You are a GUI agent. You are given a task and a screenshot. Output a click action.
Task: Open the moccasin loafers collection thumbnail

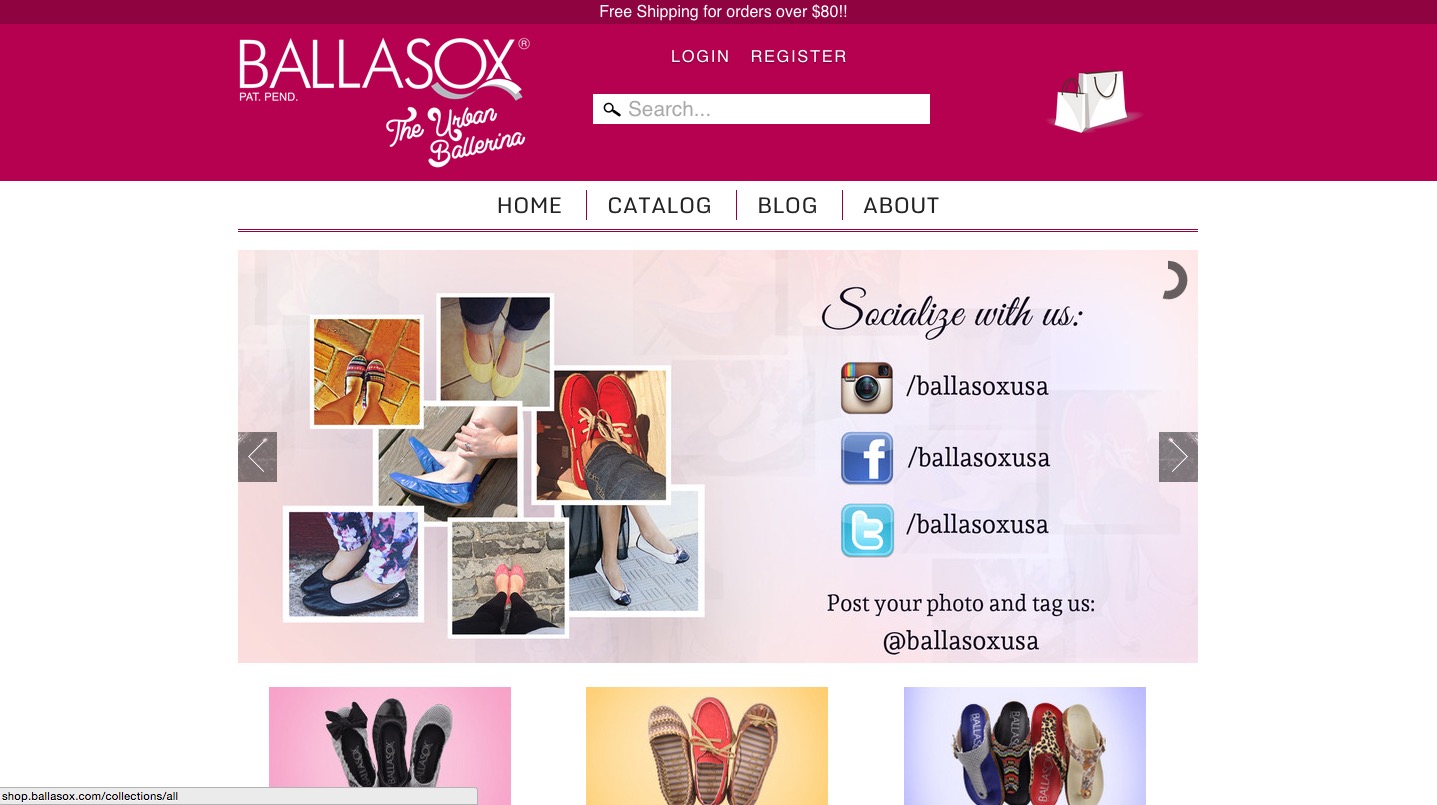(x=707, y=746)
